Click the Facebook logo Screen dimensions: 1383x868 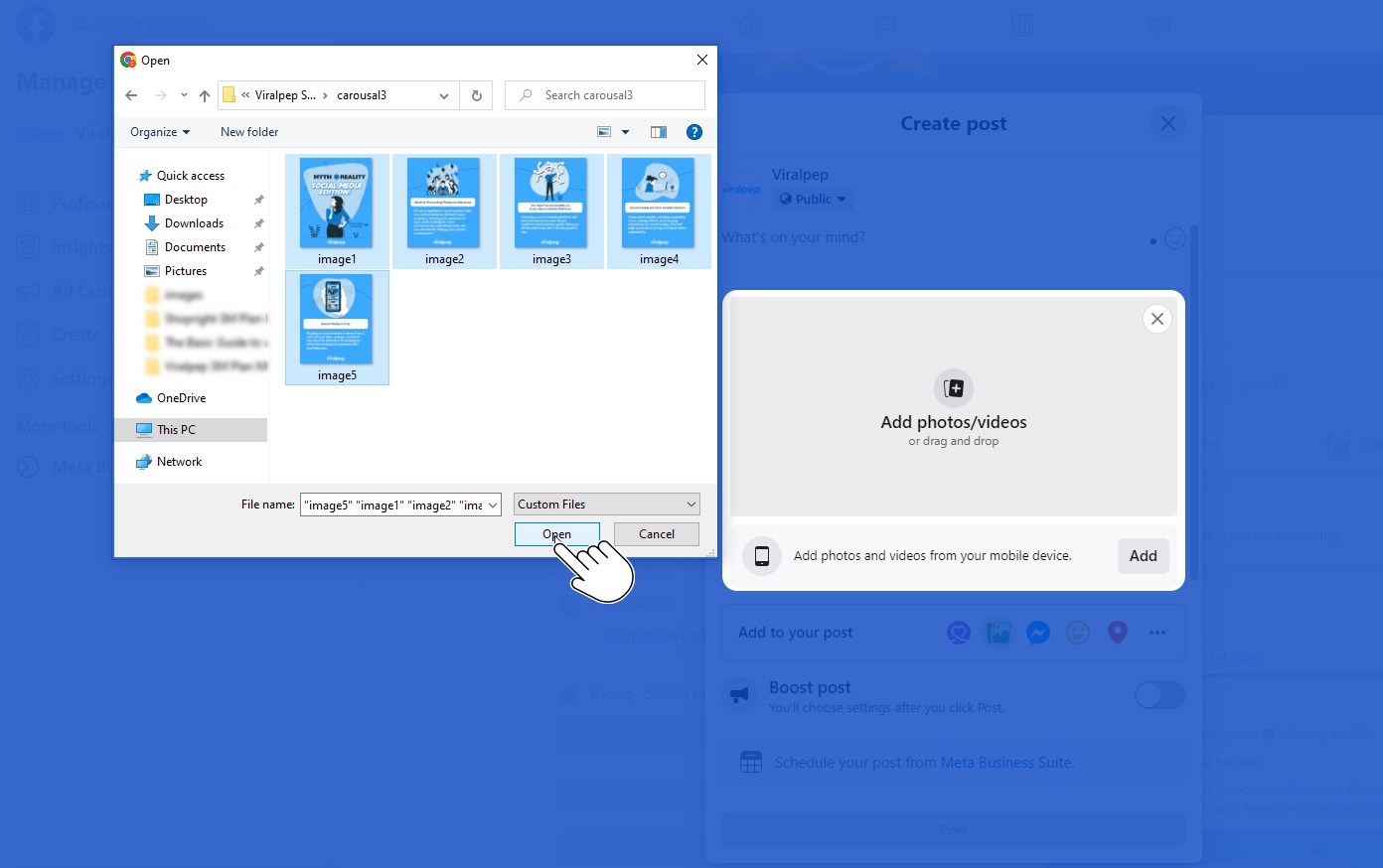click(x=36, y=24)
